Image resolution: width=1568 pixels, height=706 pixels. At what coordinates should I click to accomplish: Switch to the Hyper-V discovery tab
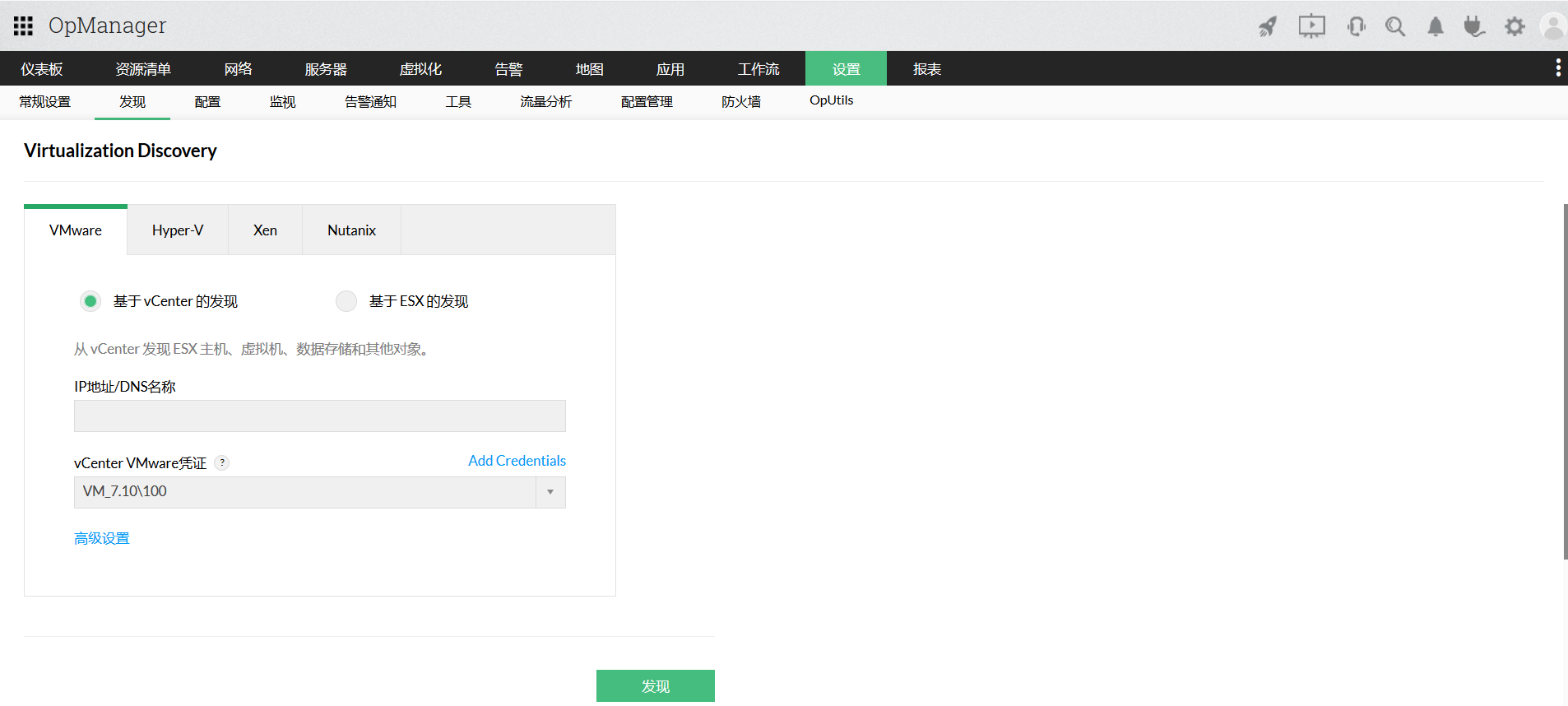tap(178, 230)
